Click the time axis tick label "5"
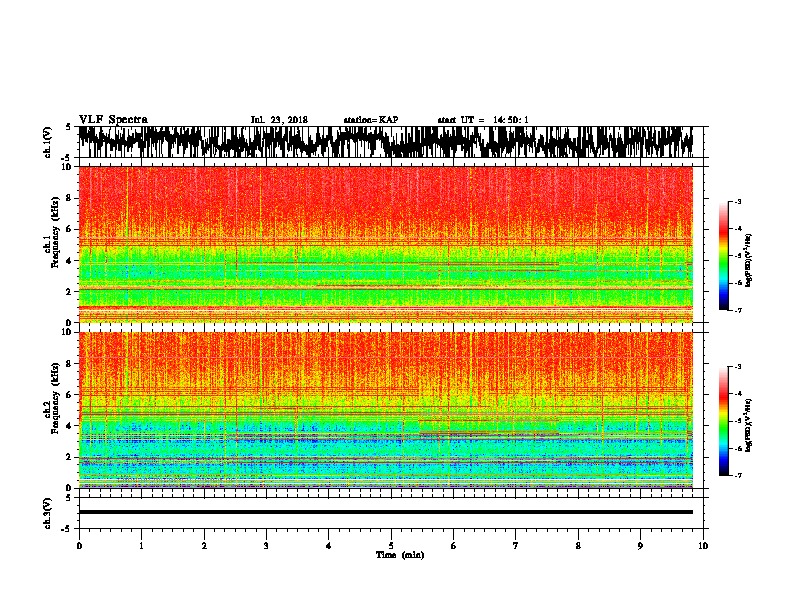This screenshot has width=792, height=612. [391, 546]
